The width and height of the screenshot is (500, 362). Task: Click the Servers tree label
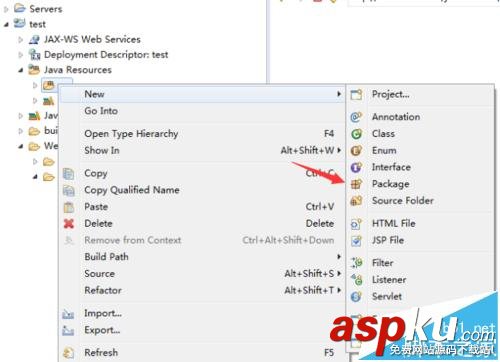click(46, 9)
